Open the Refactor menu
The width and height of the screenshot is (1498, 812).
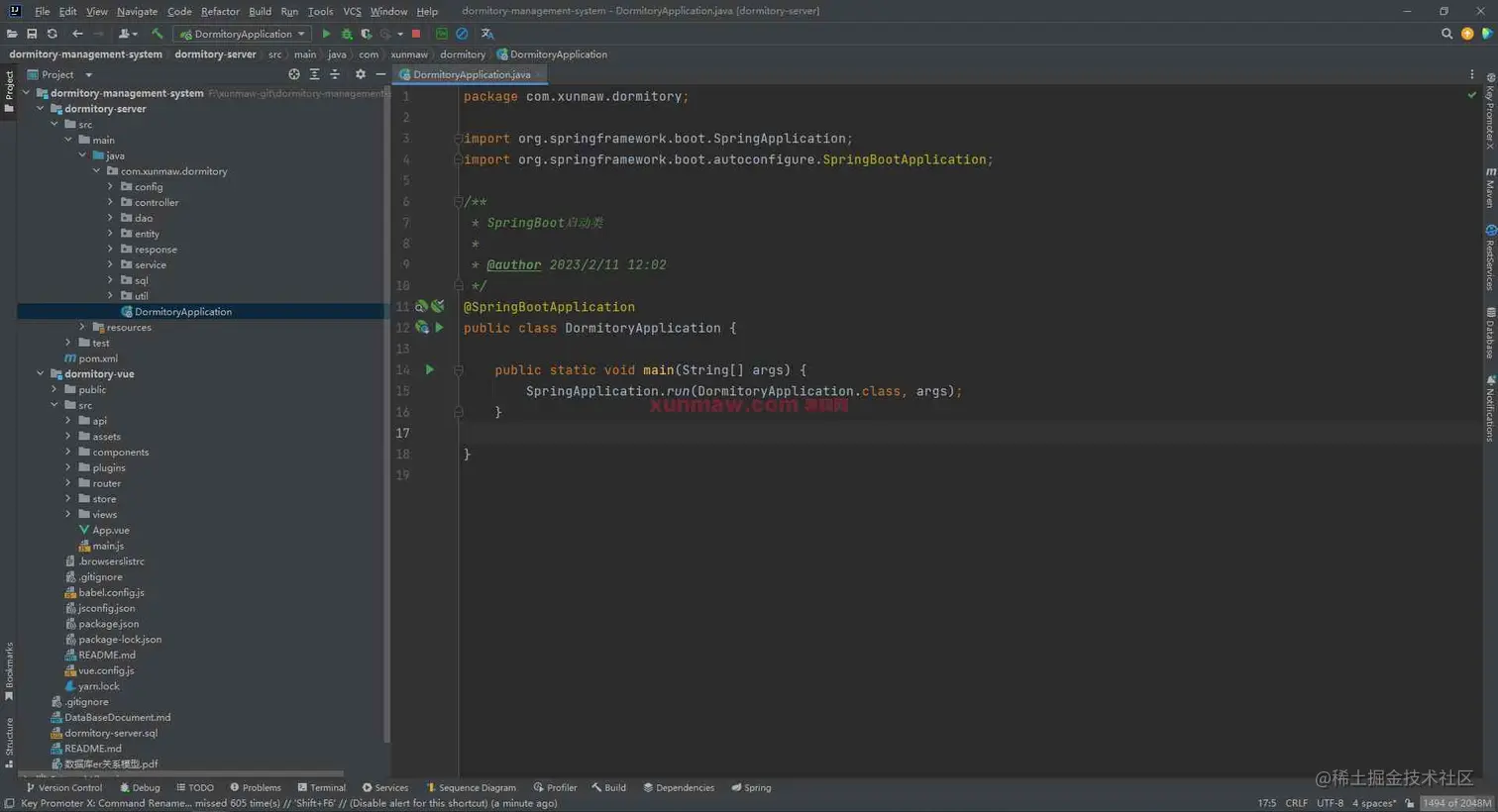[x=220, y=11]
